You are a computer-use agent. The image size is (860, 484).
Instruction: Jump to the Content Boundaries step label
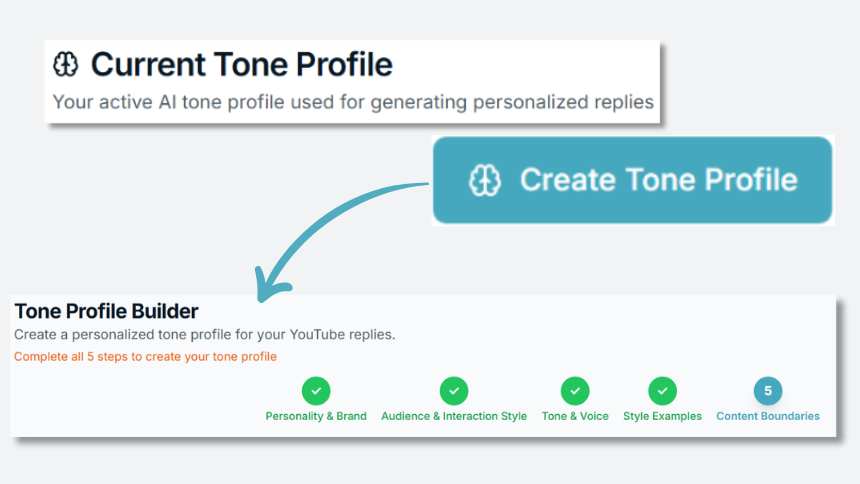click(x=768, y=416)
